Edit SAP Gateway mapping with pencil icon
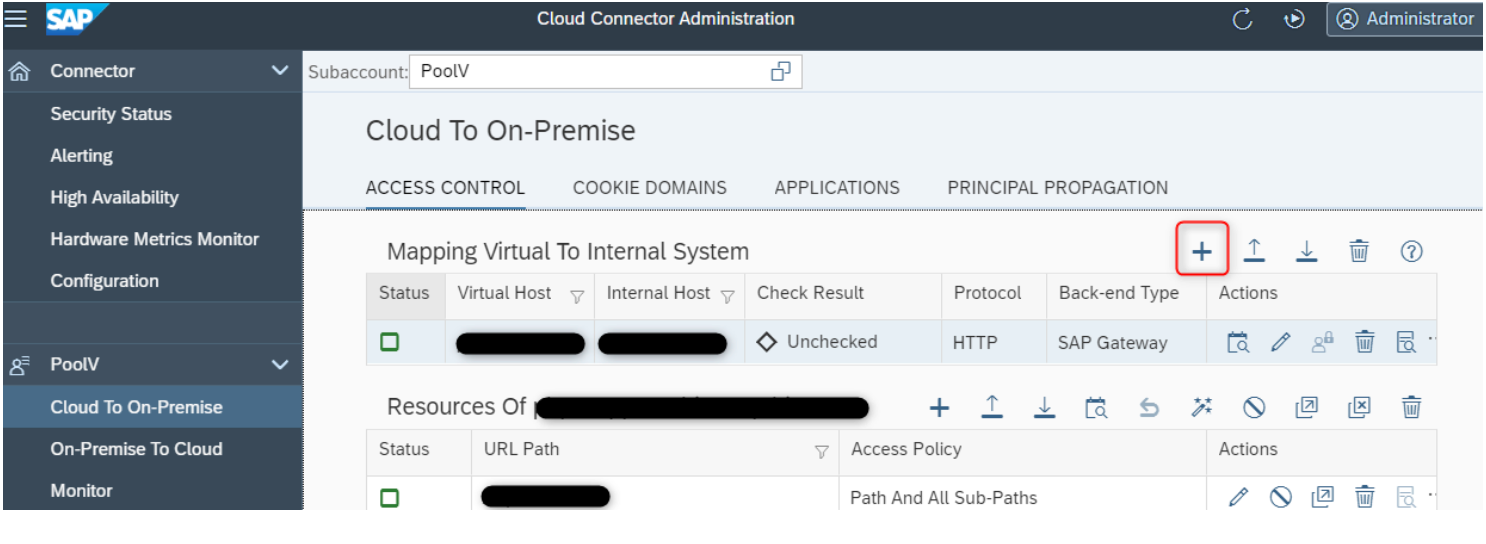This screenshot has height=544, width=1486. click(1280, 342)
